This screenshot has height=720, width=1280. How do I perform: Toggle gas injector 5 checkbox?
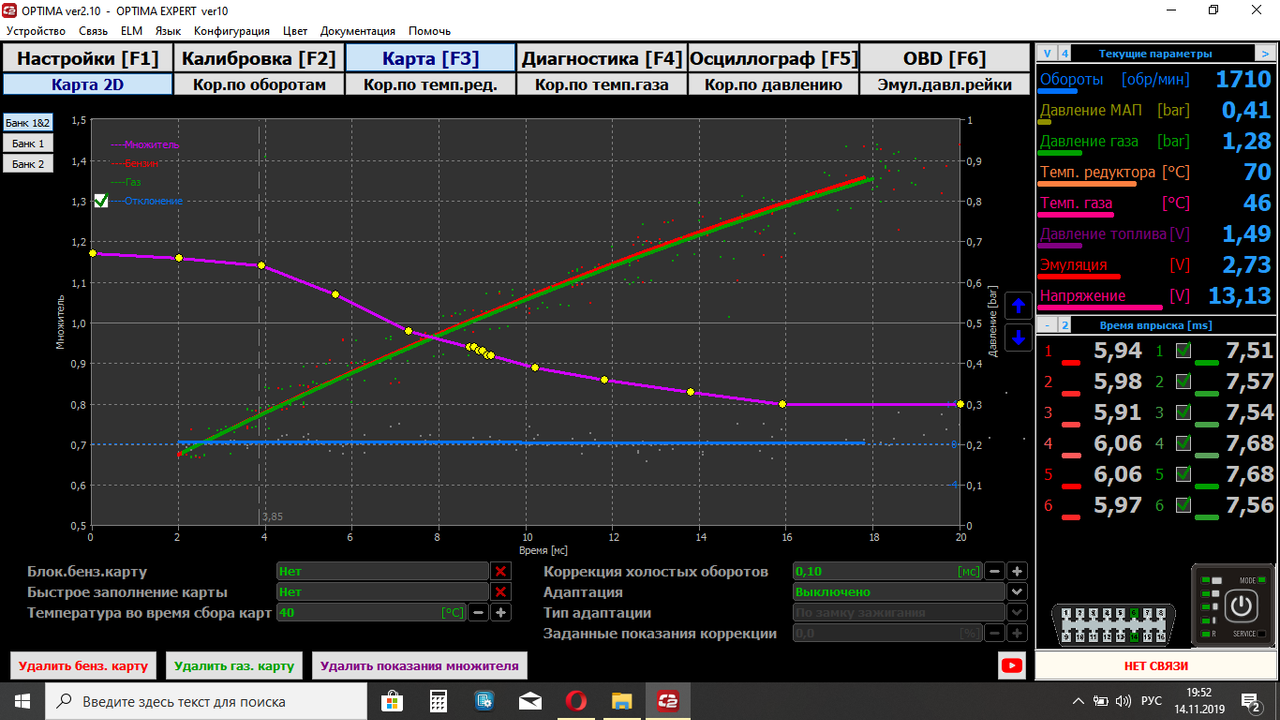(1183, 474)
